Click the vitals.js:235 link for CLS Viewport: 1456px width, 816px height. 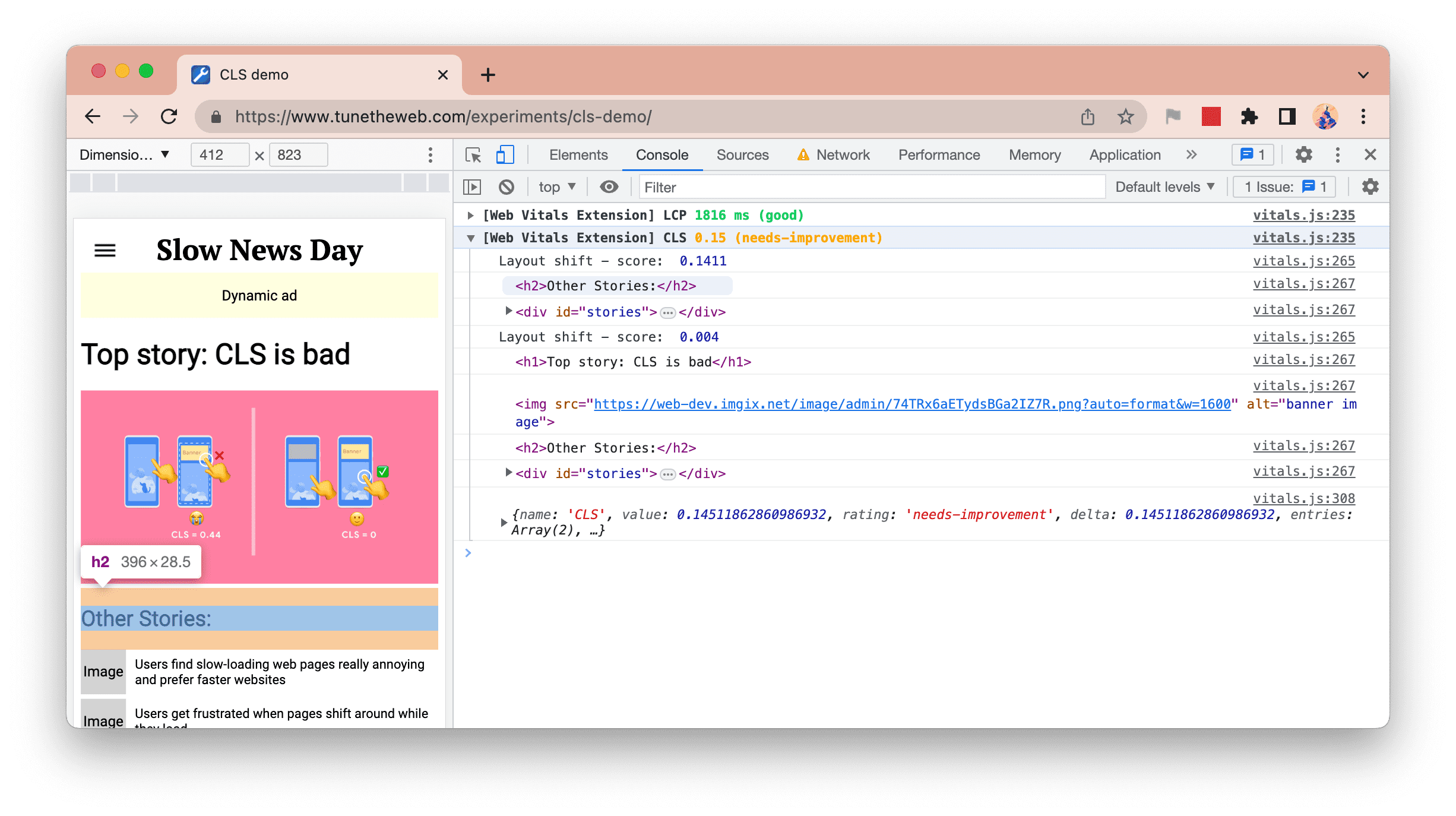click(1303, 237)
